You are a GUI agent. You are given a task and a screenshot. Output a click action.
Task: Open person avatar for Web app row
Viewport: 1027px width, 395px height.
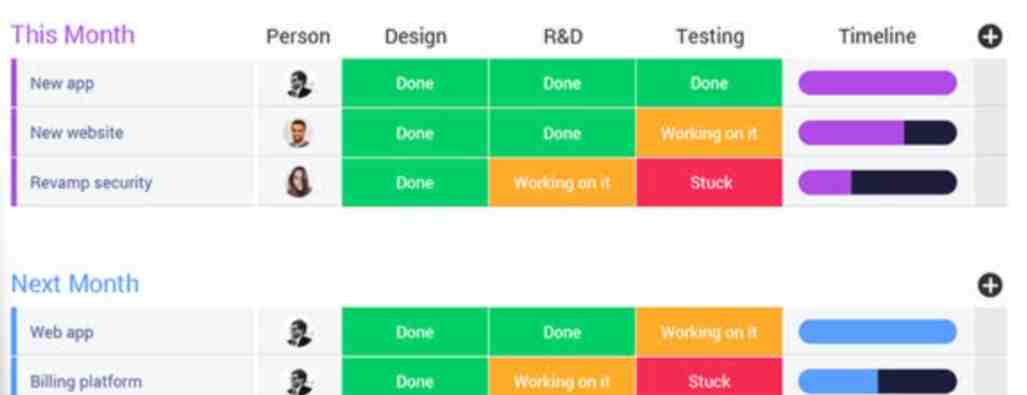[x=299, y=333]
